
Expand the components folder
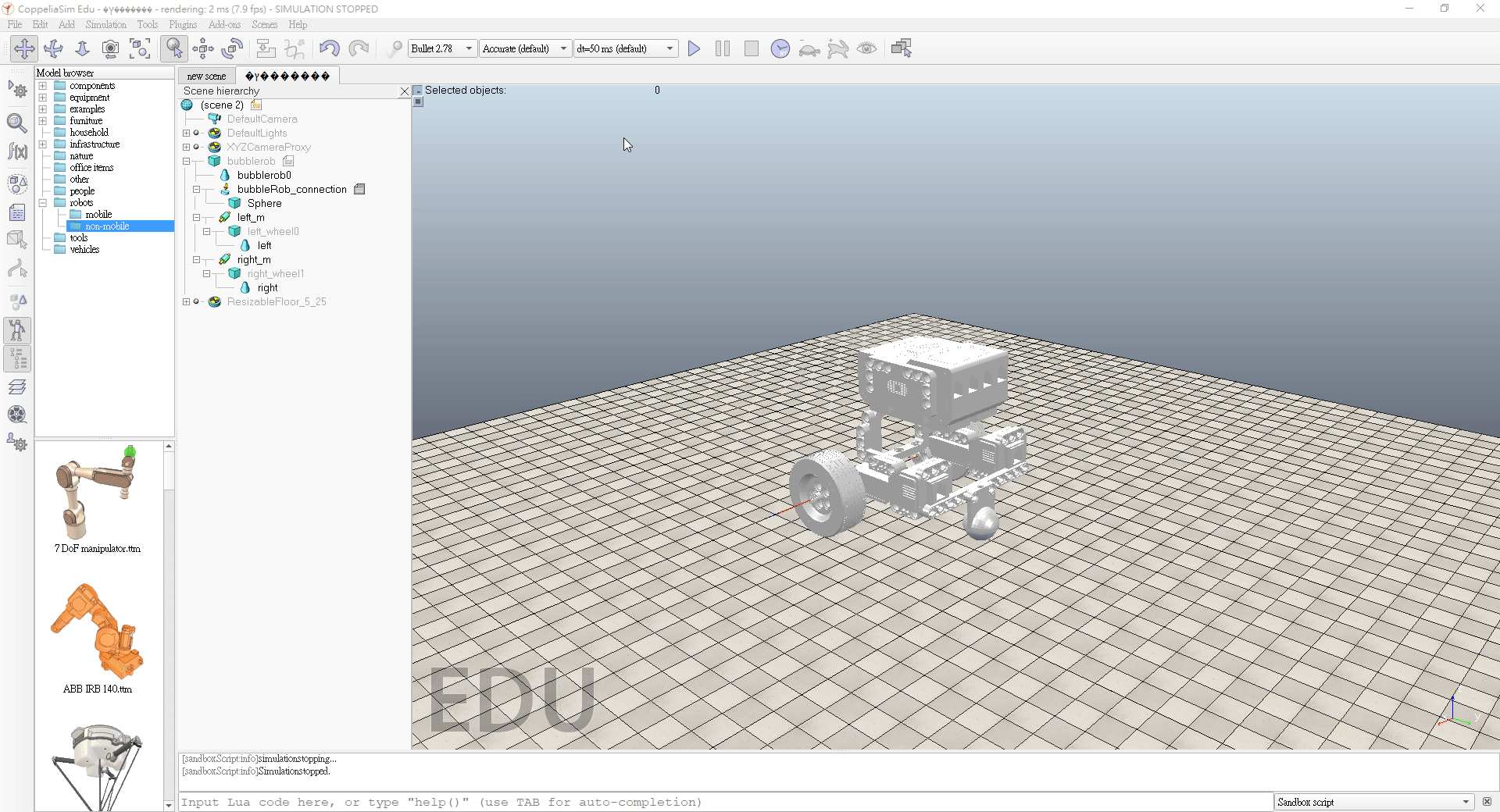(x=43, y=86)
